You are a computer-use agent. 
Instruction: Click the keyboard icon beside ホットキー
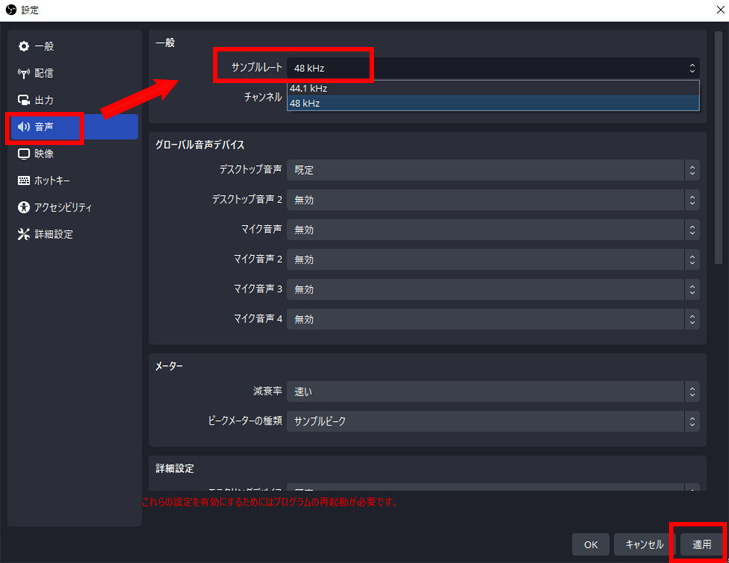click(x=24, y=180)
